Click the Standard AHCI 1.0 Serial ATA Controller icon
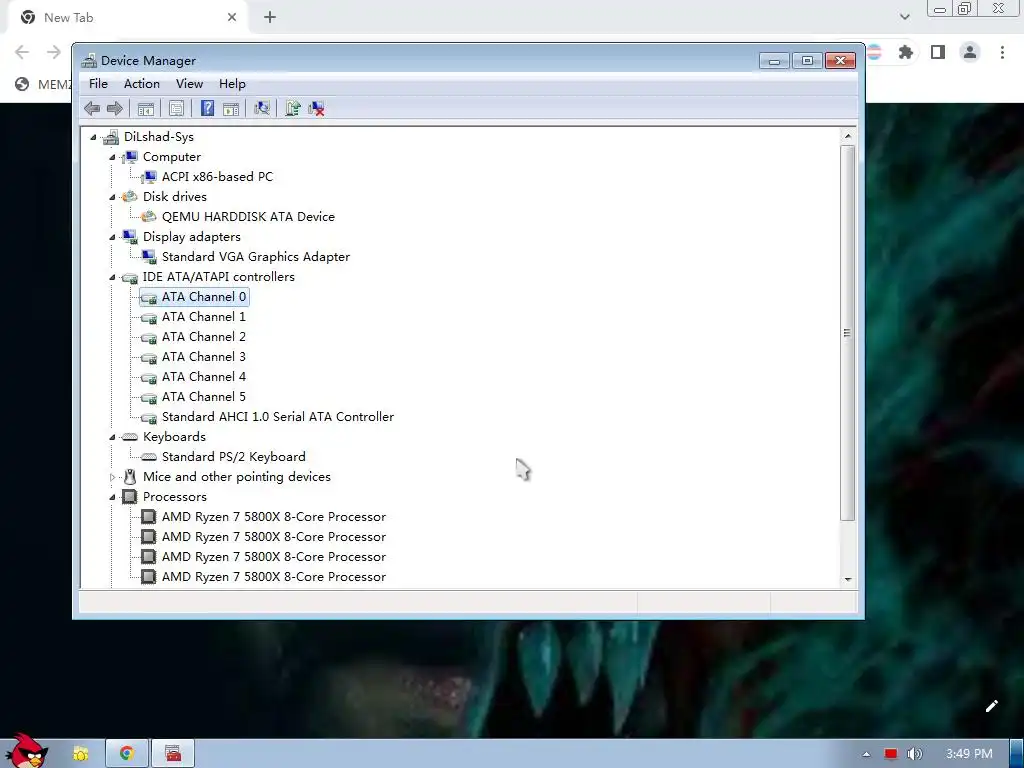 (149, 417)
